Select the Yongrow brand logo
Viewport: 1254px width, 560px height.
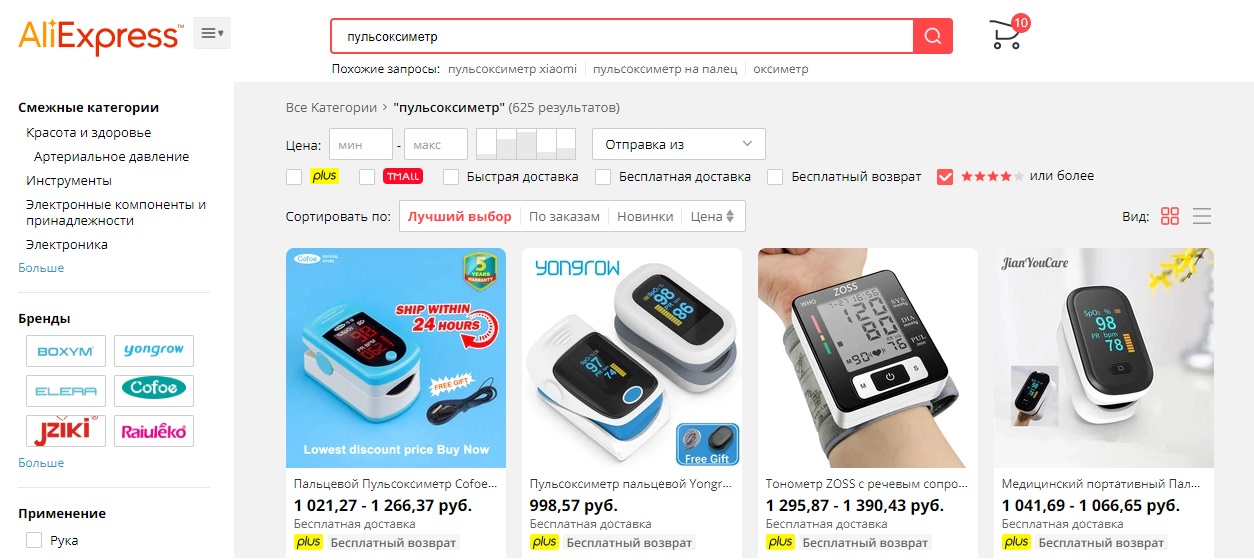point(154,350)
